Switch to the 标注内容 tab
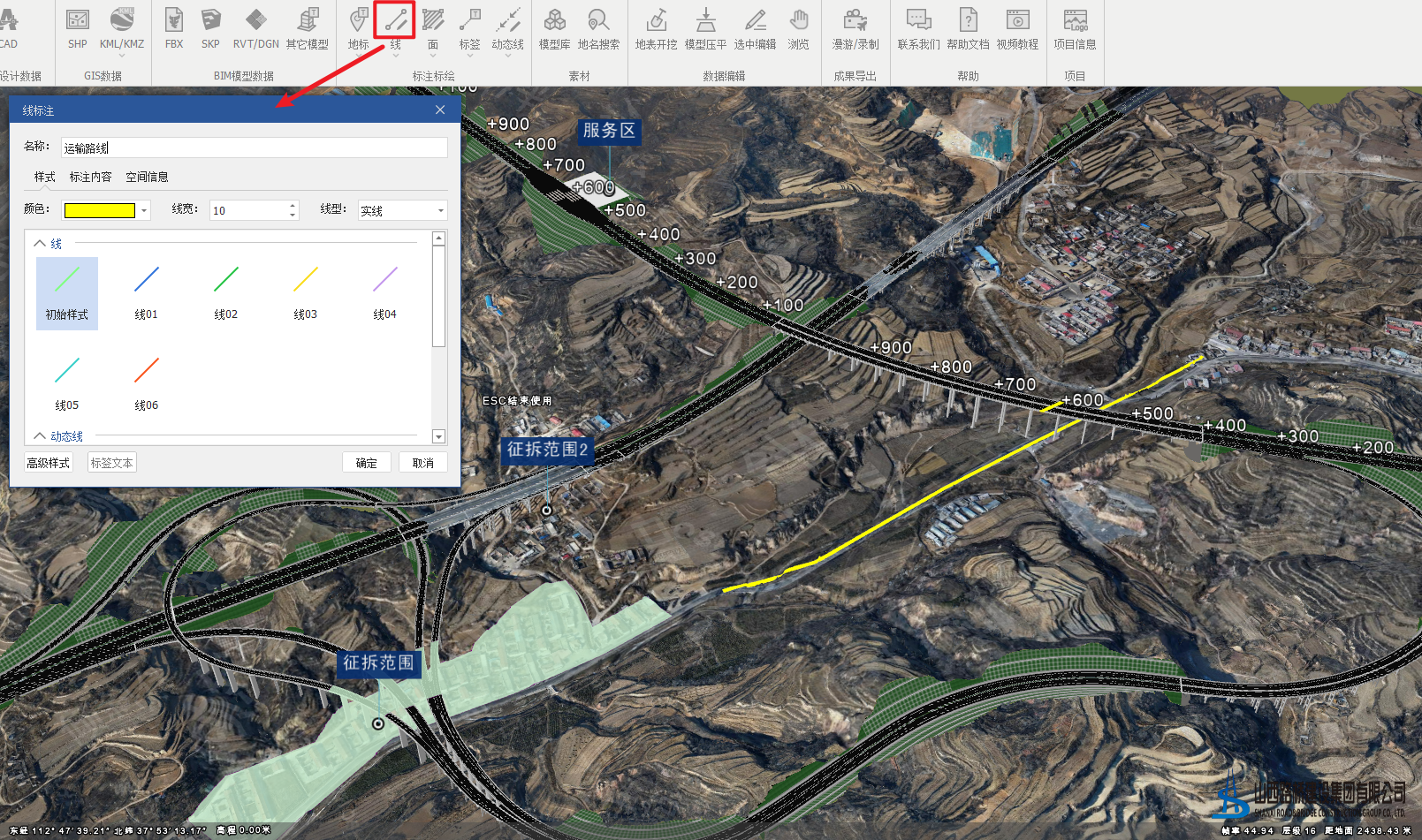This screenshot has width=1422, height=840. 90,177
